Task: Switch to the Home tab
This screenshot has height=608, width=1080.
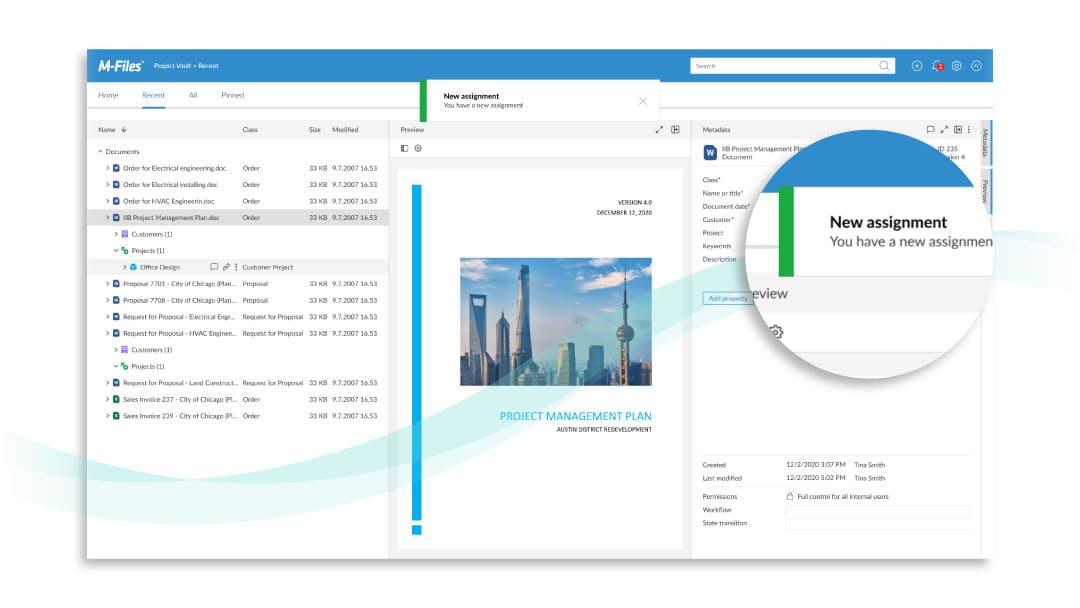Action: click(108, 95)
